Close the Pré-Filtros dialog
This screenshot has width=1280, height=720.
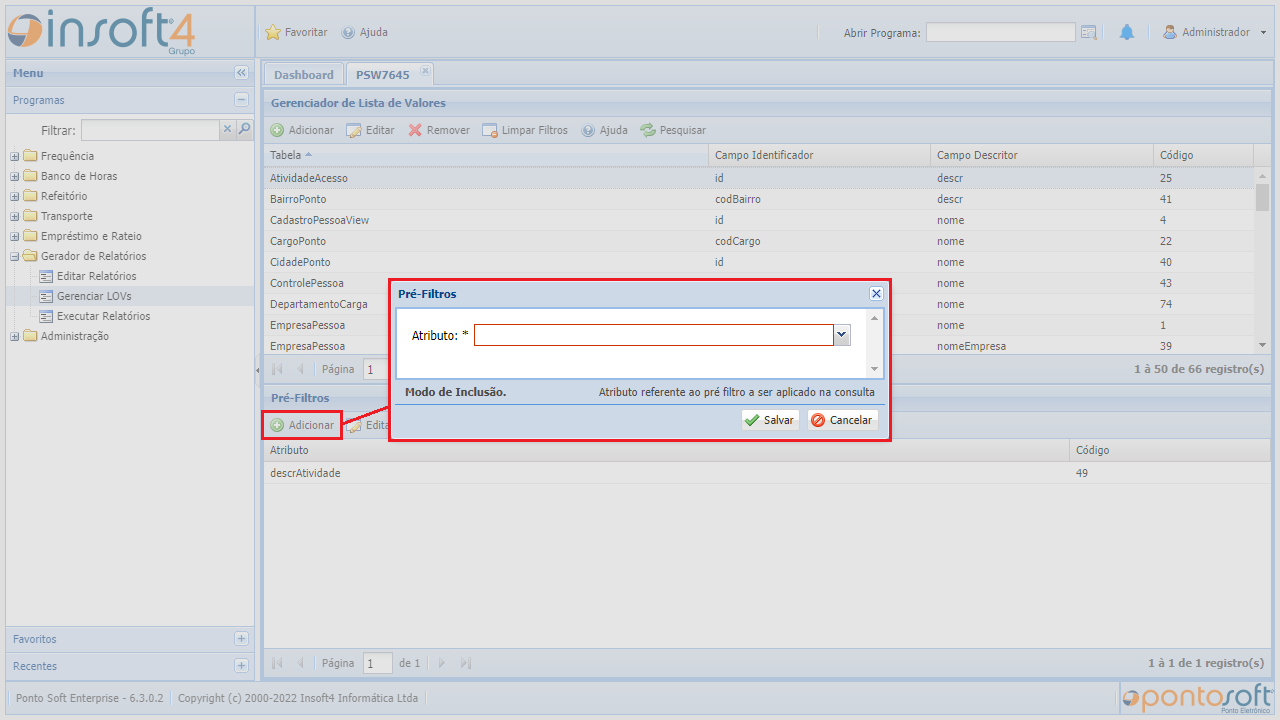click(876, 294)
